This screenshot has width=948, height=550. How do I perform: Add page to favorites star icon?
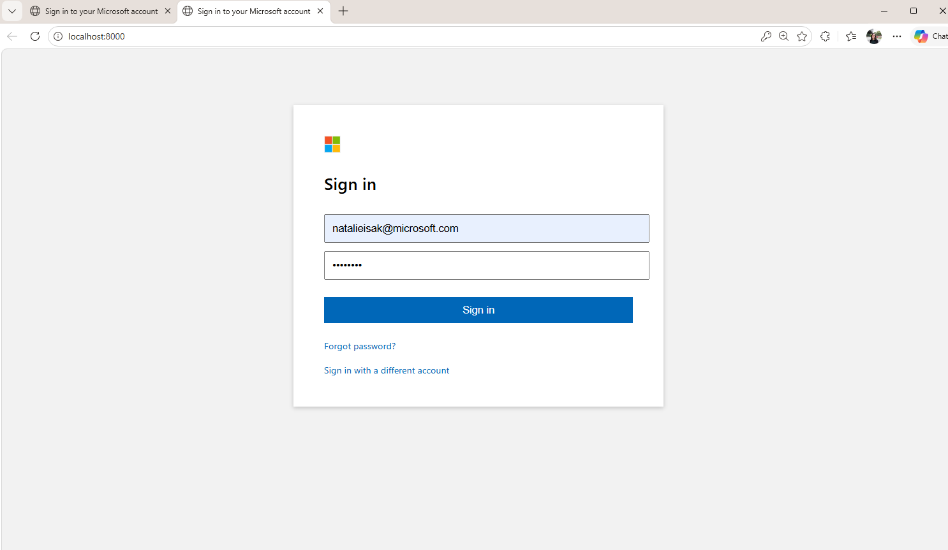point(802,36)
